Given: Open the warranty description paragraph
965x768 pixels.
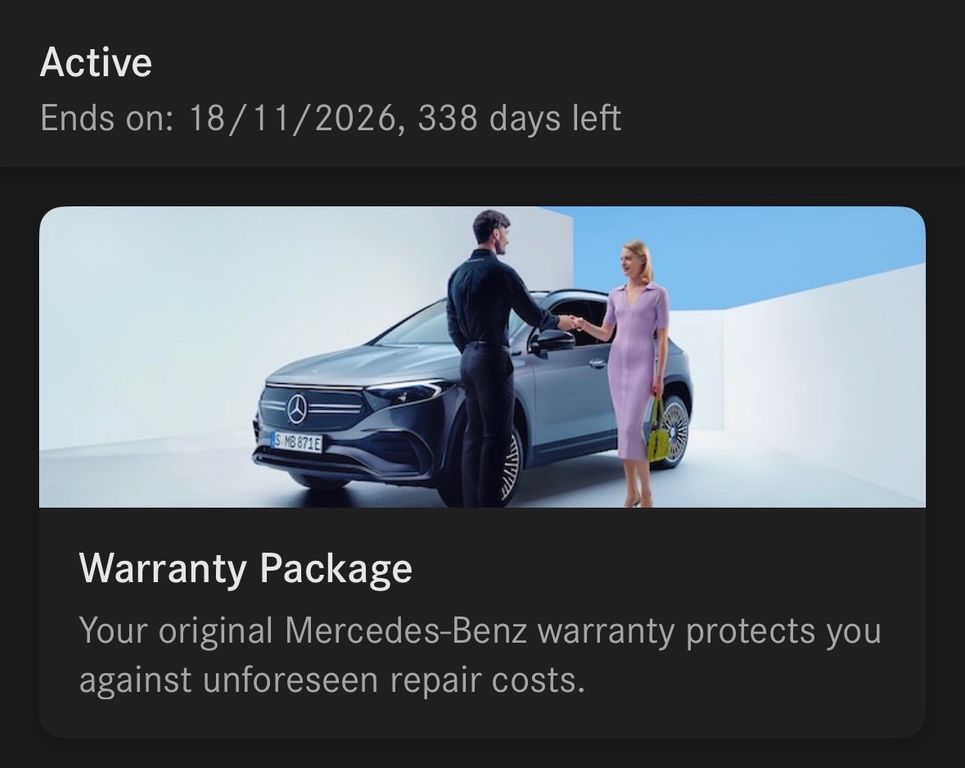Looking at the screenshot, I should [480, 655].
